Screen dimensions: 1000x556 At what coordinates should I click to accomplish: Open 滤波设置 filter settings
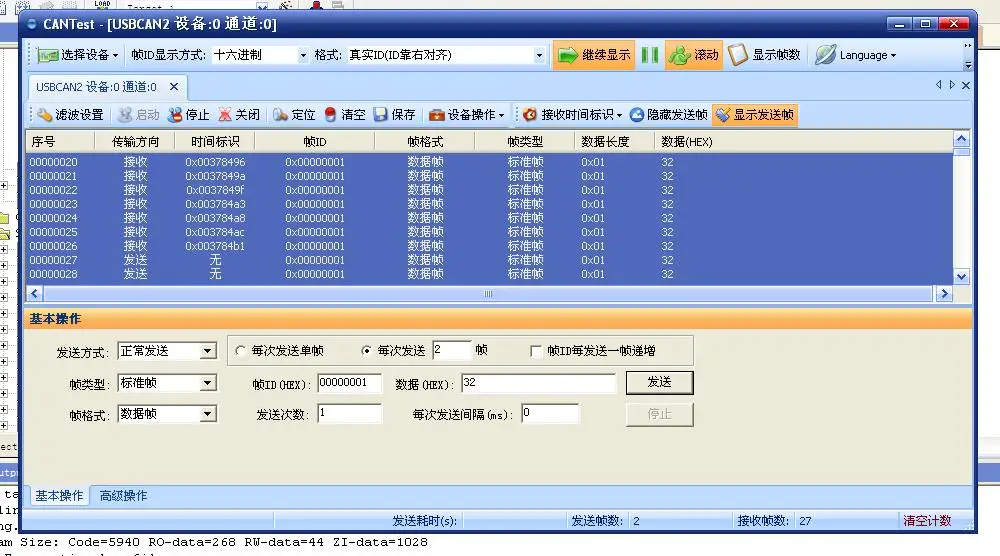click(x=70, y=115)
